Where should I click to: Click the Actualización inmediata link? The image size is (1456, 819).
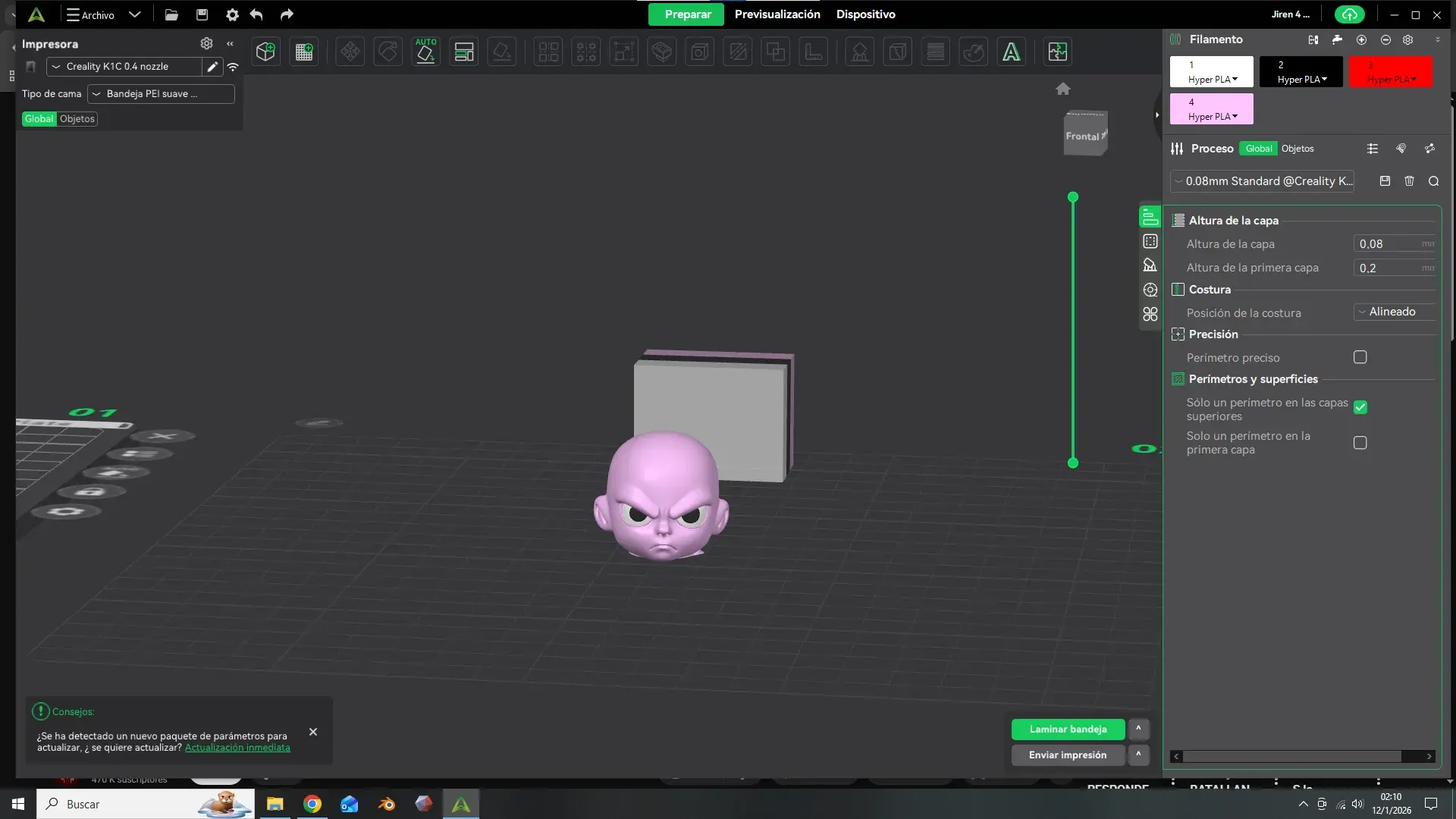[x=237, y=748]
